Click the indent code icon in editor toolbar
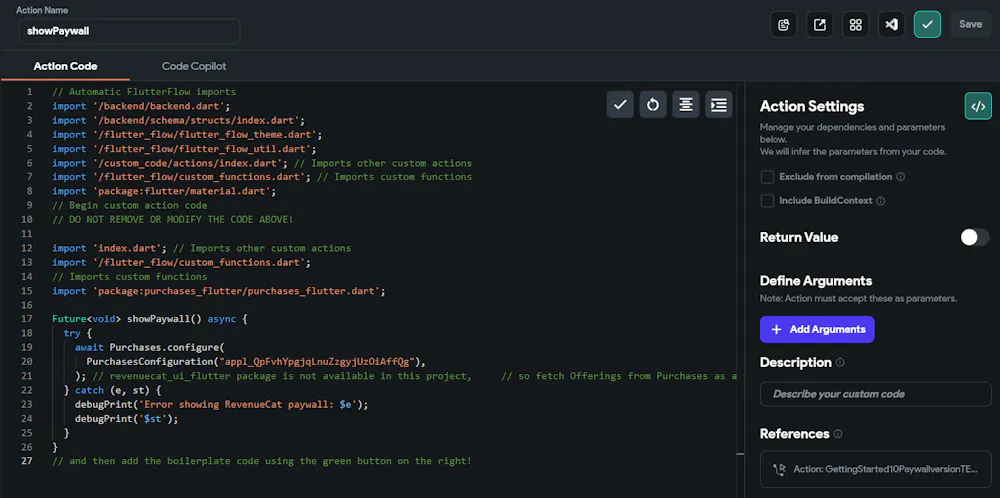The width and height of the screenshot is (1000, 498). tap(718, 104)
